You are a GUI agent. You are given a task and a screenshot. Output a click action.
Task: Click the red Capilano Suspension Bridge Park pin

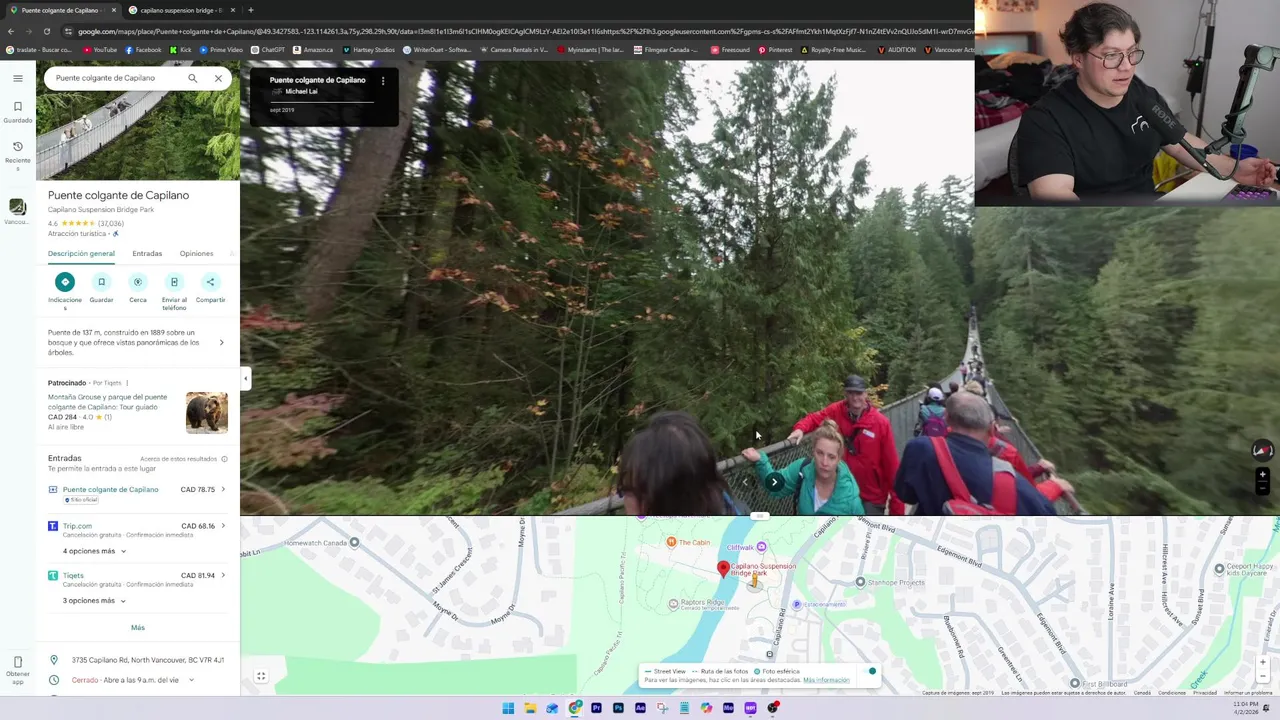tap(723, 569)
